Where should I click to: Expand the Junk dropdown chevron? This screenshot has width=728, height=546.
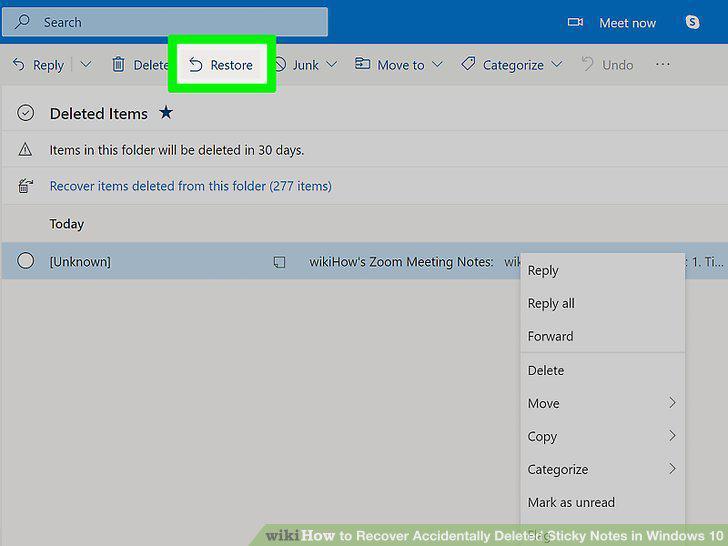point(332,64)
